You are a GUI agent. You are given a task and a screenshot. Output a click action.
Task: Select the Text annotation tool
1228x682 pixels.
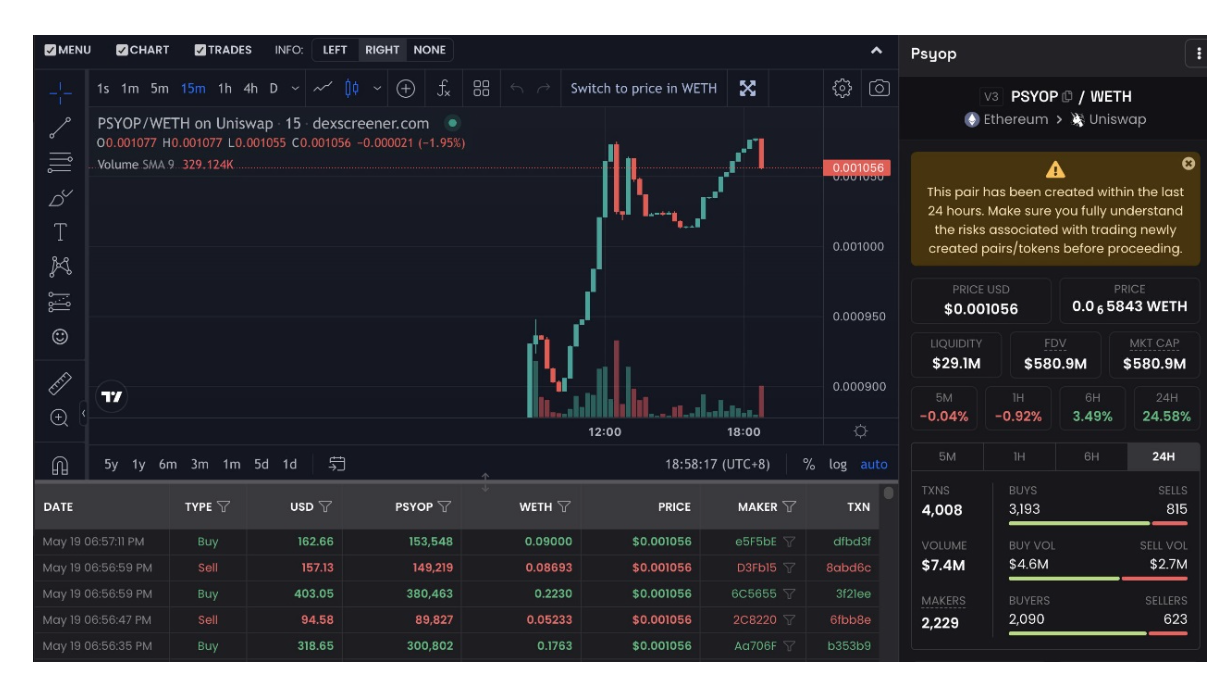pyautogui.click(x=60, y=232)
